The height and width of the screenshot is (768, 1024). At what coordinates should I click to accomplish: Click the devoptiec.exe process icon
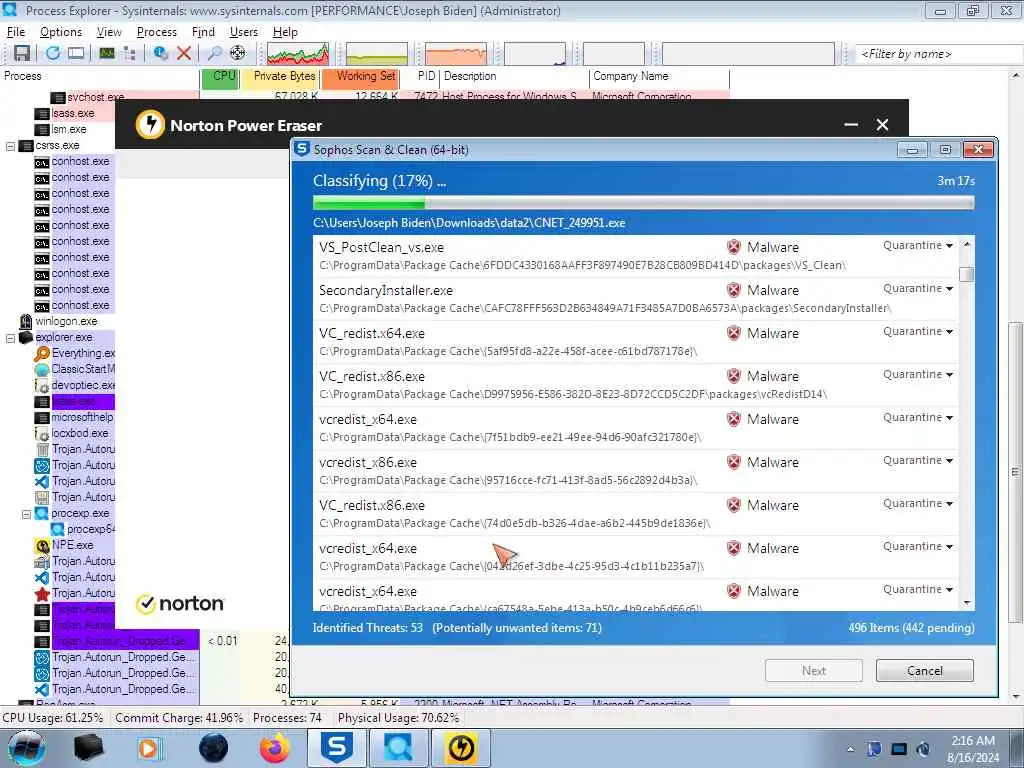click(42, 385)
